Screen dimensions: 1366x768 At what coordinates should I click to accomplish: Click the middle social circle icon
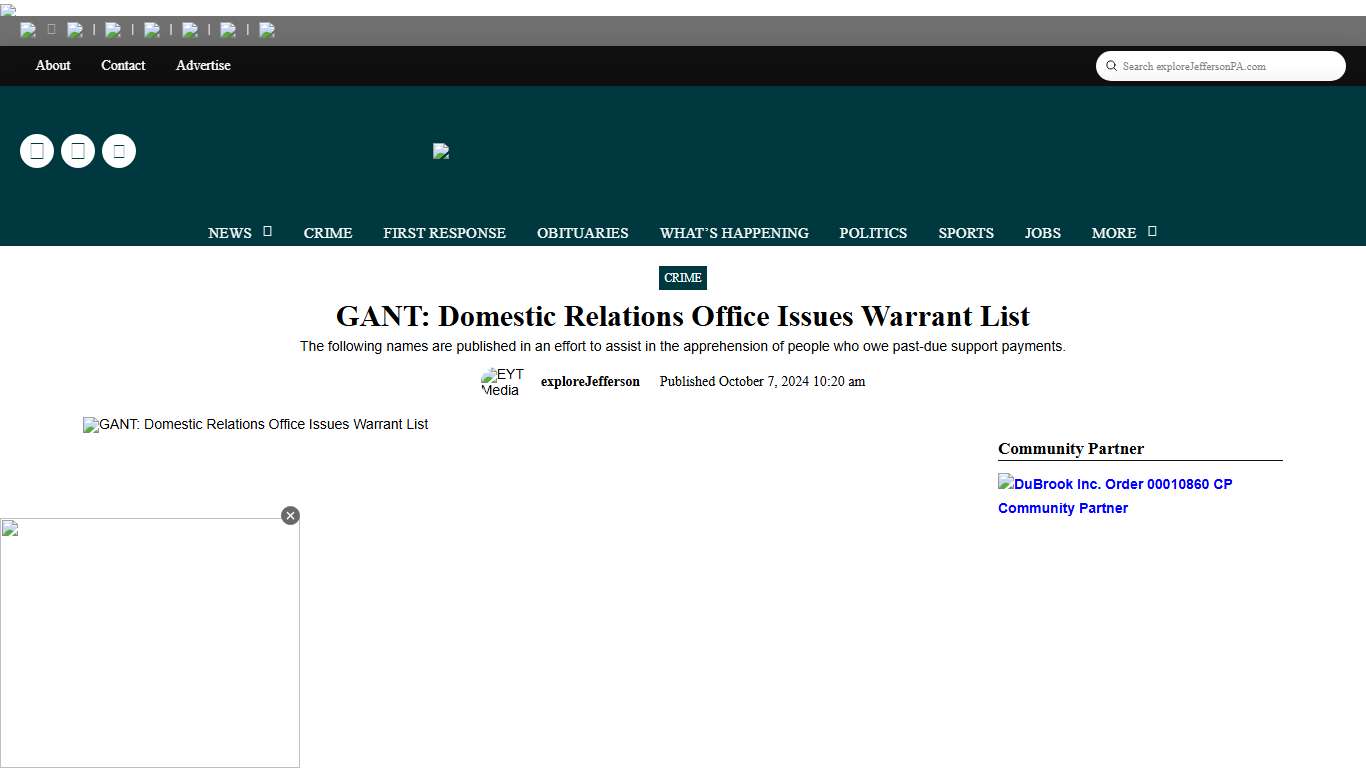point(78,151)
